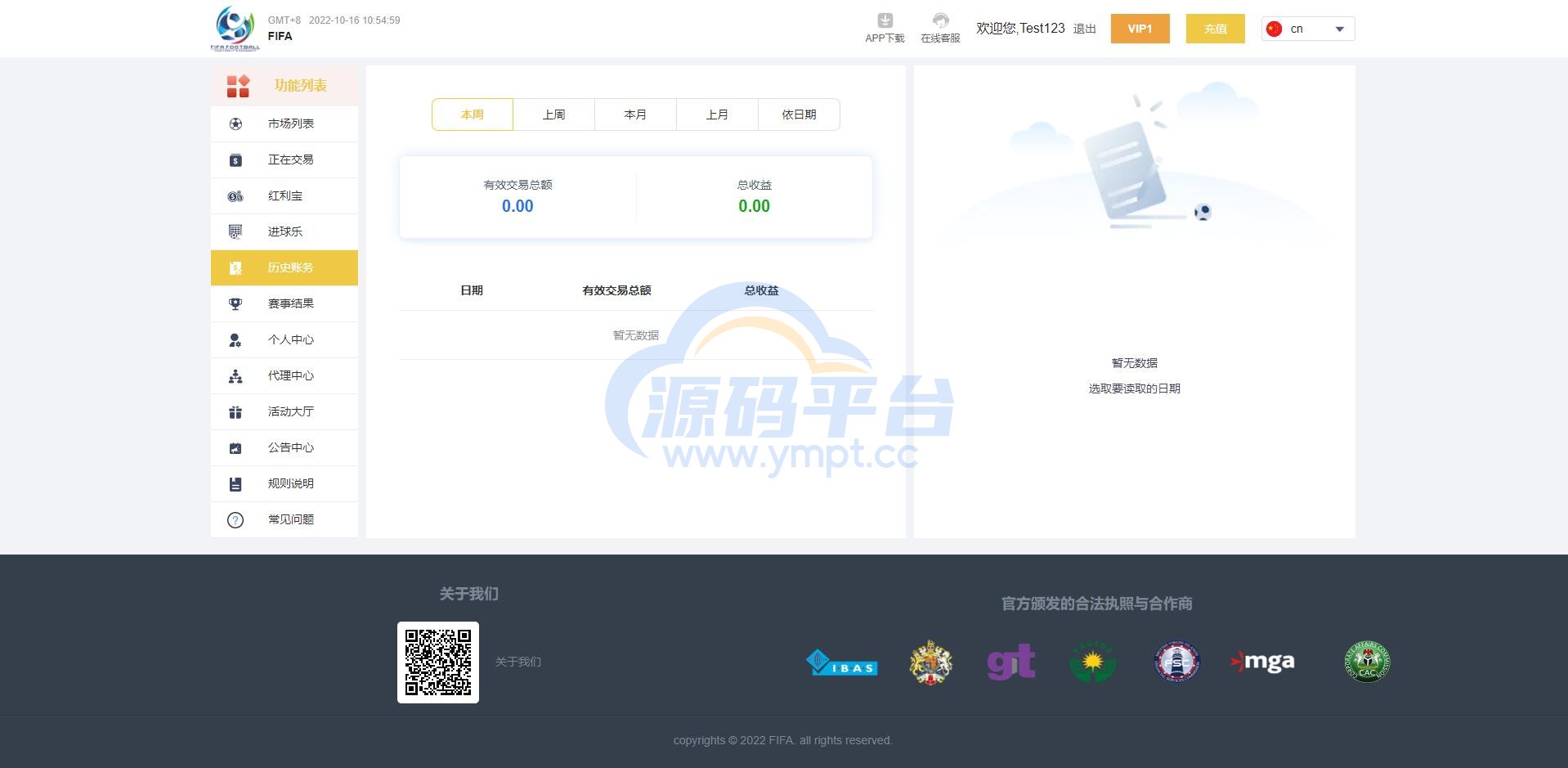Image resolution: width=1568 pixels, height=768 pixels.
Task: Click the 有效交易总额 column header
Action: tap(616, 290)
